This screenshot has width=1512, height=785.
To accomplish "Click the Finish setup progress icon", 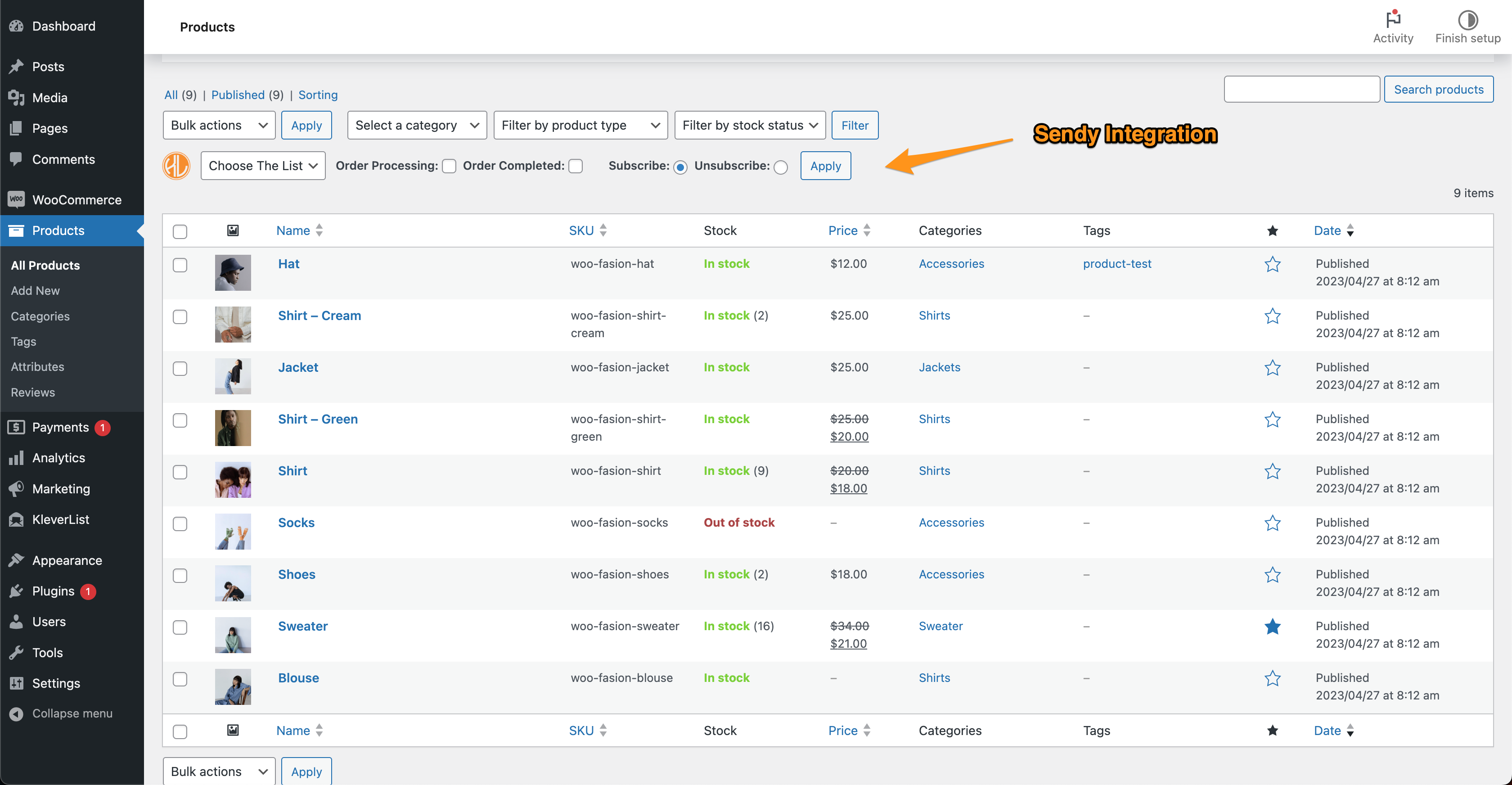I will pos(1467,20).
